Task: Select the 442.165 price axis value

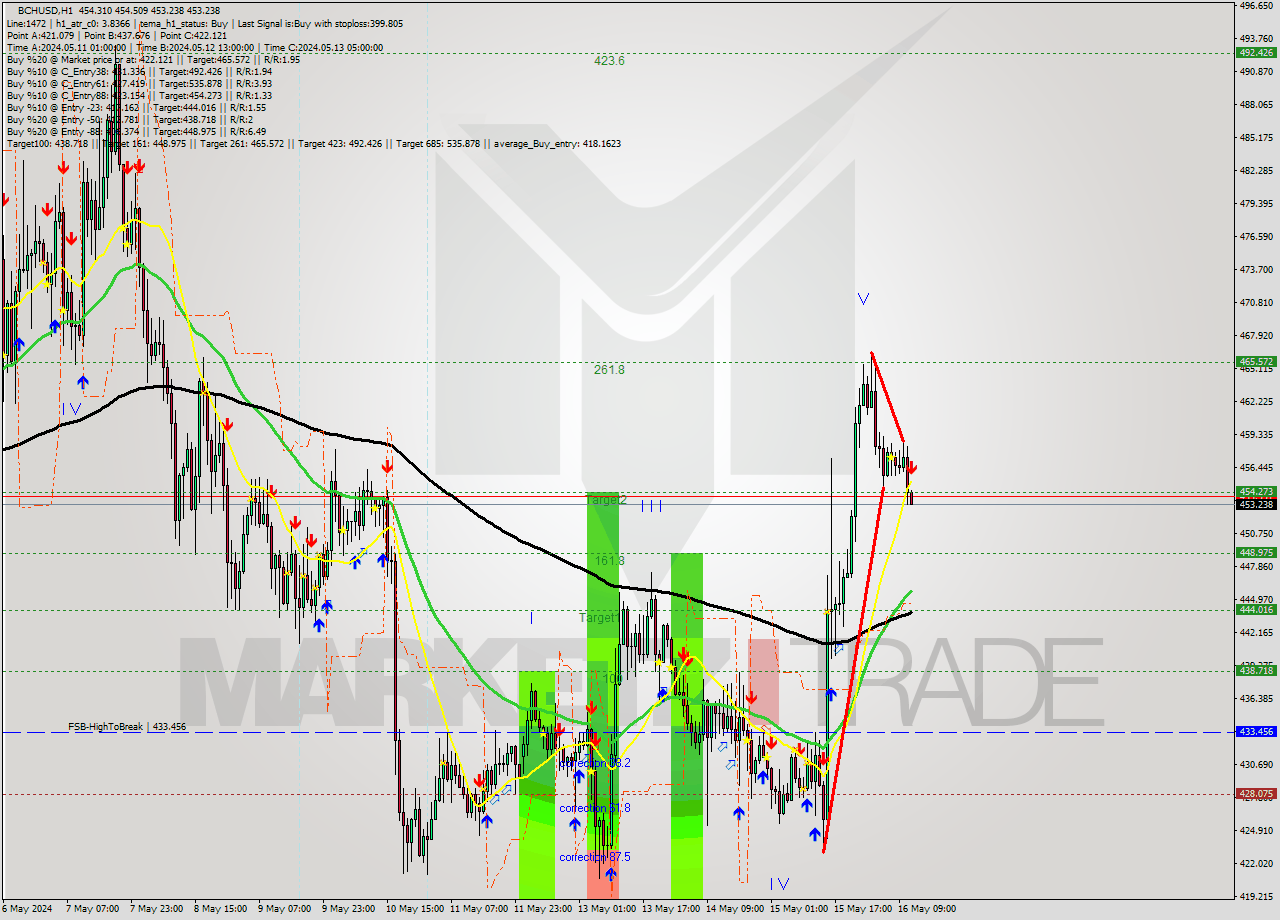Action: click(x=1255, y=633)
